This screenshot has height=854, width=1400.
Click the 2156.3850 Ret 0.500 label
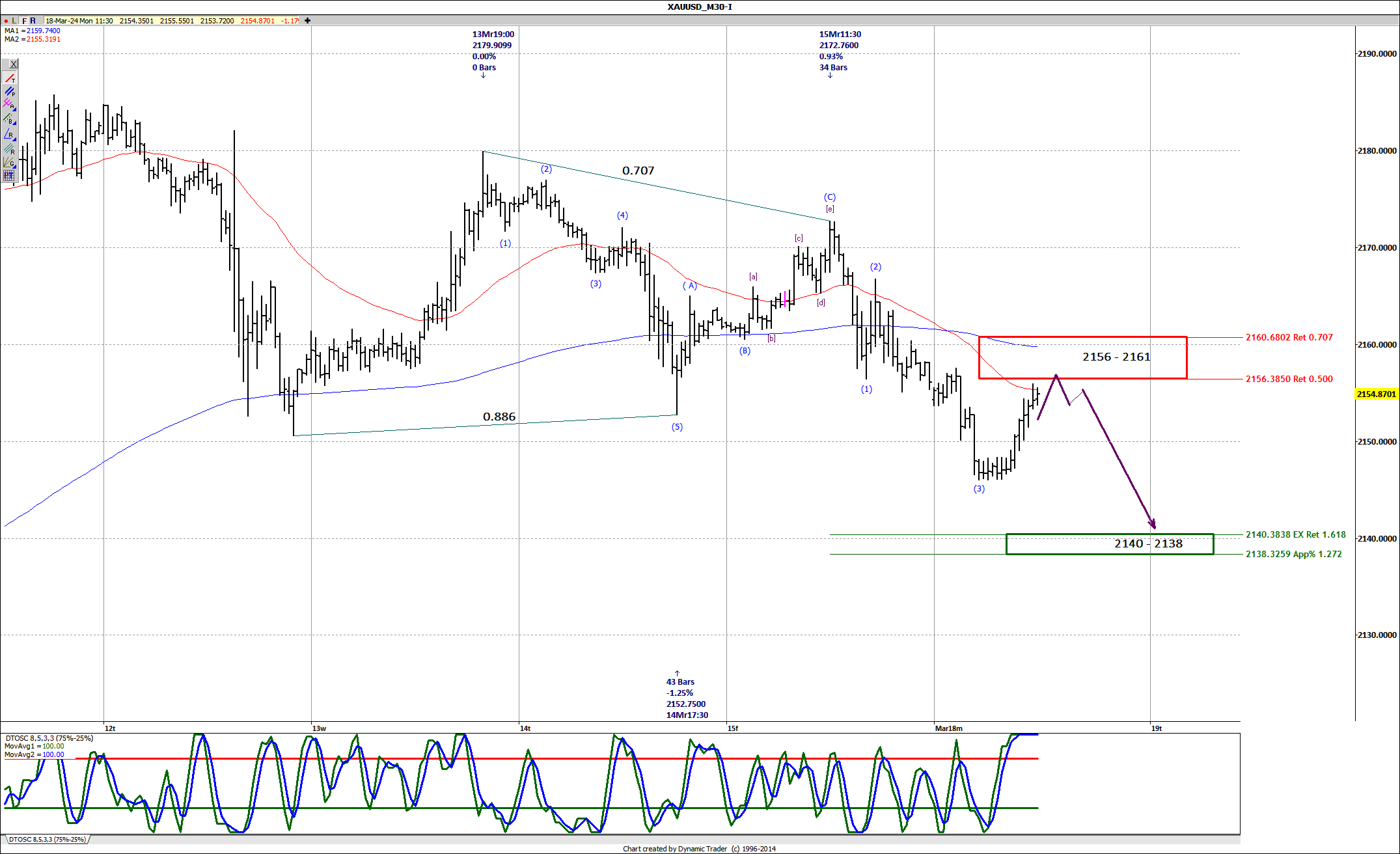[x=1289, y=379]
